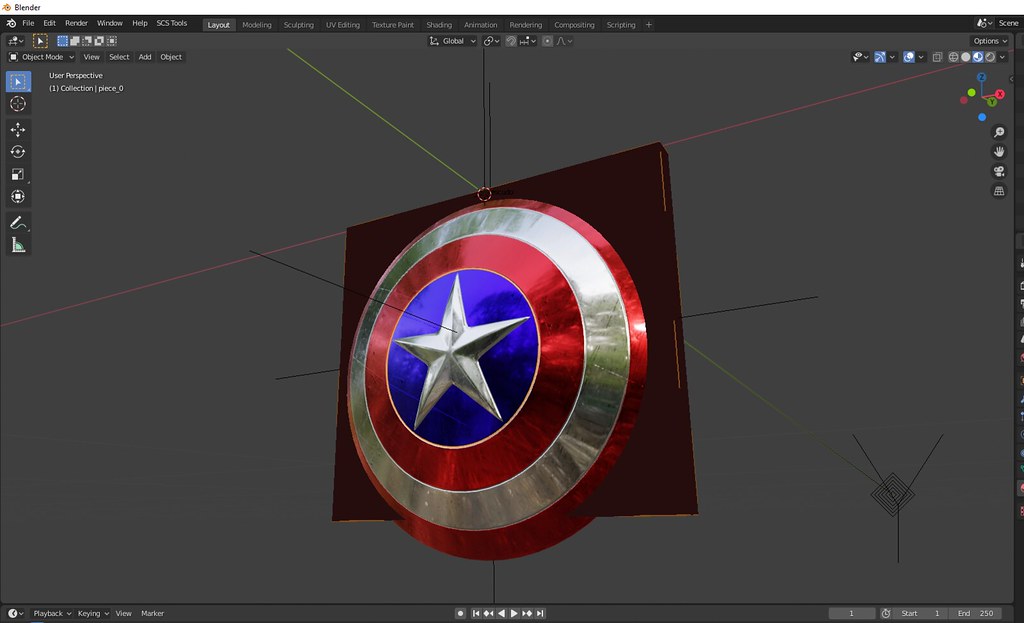Open the viewport shading options dropdown
The width and height of the screenshot is (1024, 623).
coord(1002,57)
